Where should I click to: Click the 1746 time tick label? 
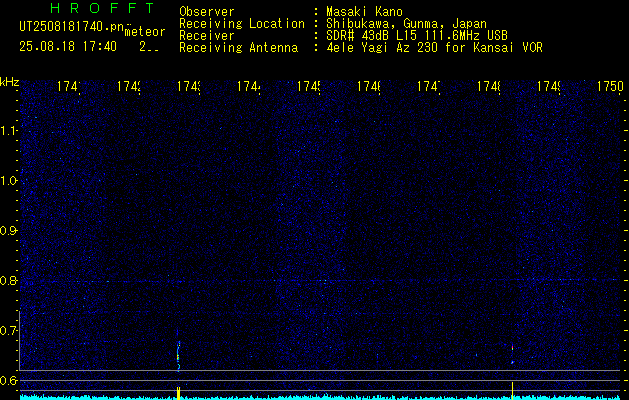368,87
